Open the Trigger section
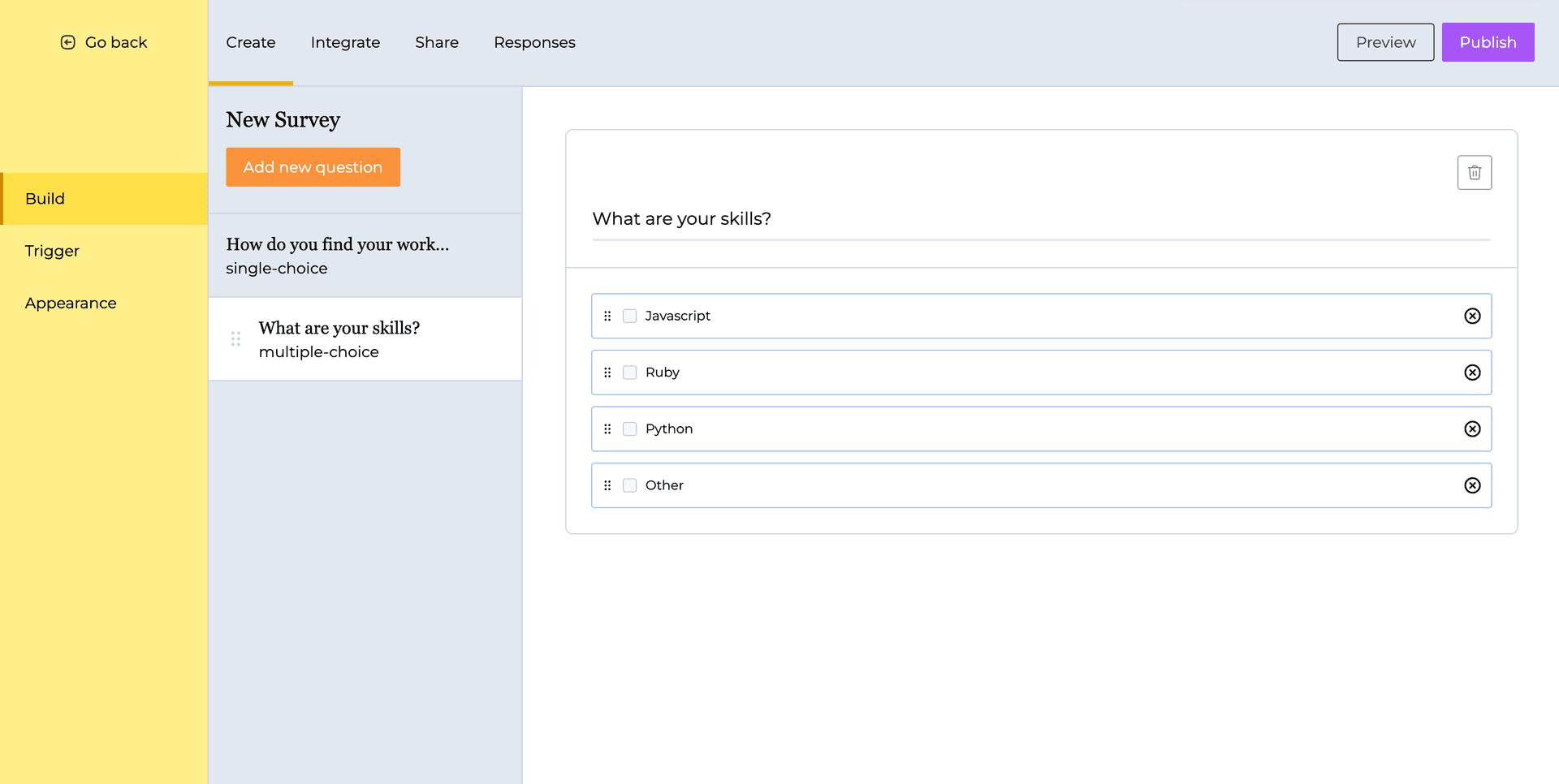Image resolution: width=1559 pixels, height=784 pixels. (x=52, y=251)
